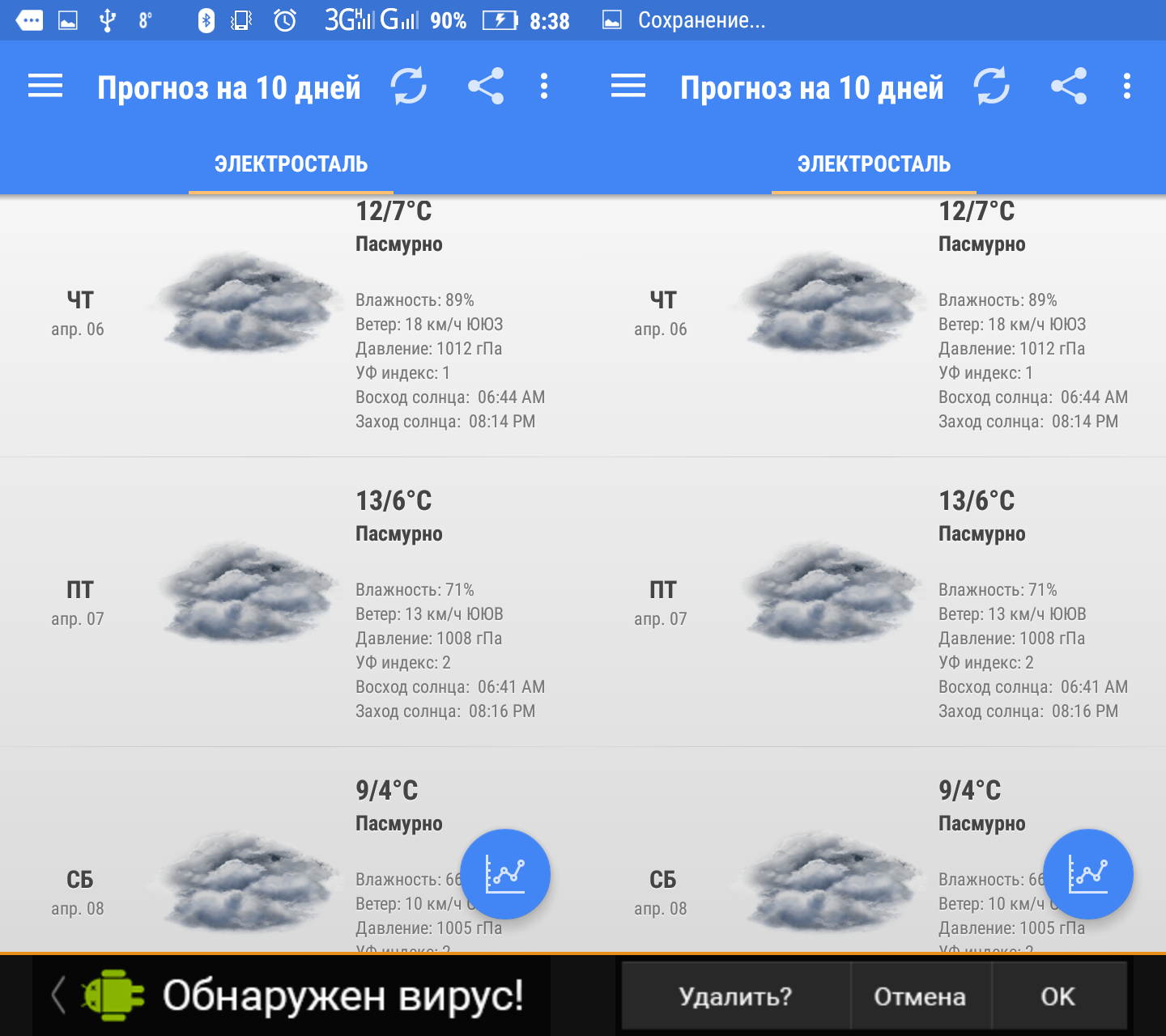Tap Ветер: 13 км/ч ЮЮВ in left screen
Screen dimensions: 1166x1036
430,614
